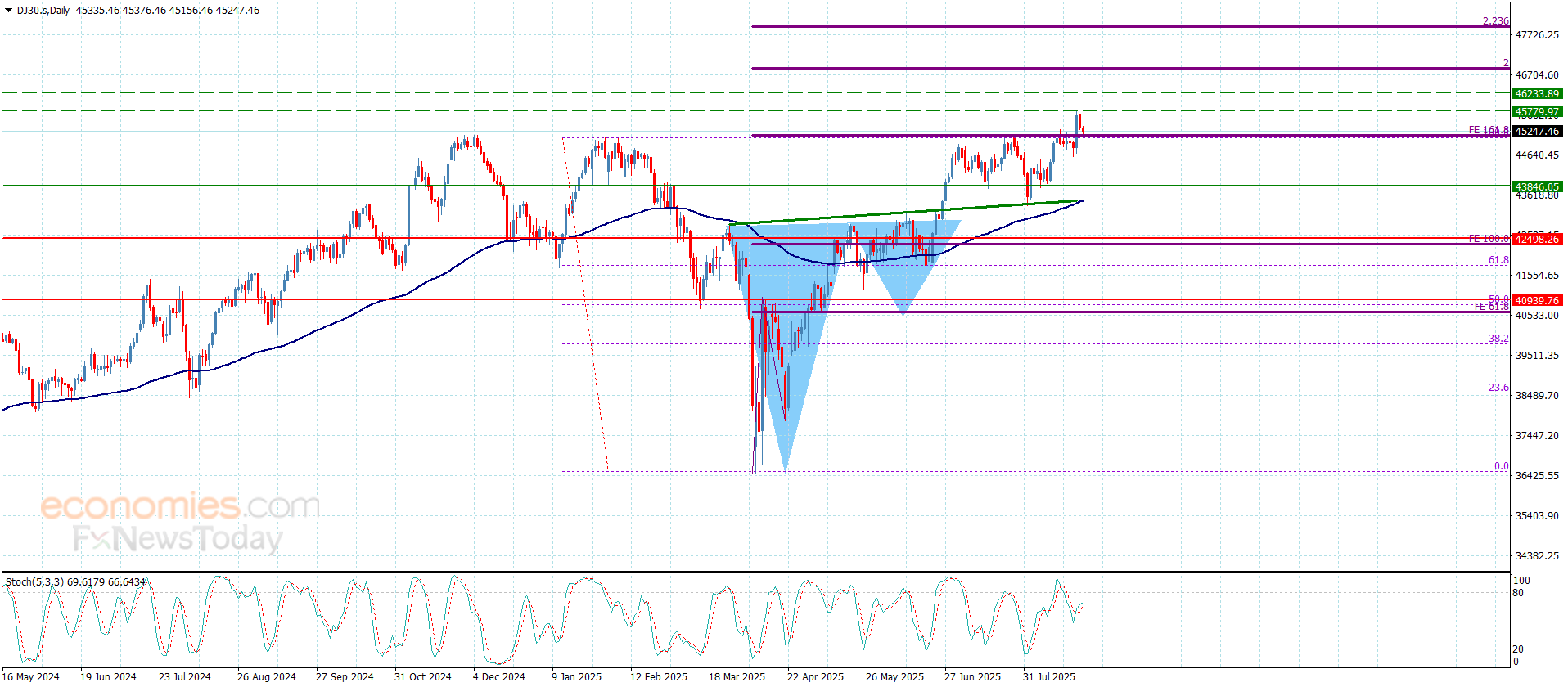Click the 27 Jun 2025 date label
1568x687 pixels.
click(972, 677)
